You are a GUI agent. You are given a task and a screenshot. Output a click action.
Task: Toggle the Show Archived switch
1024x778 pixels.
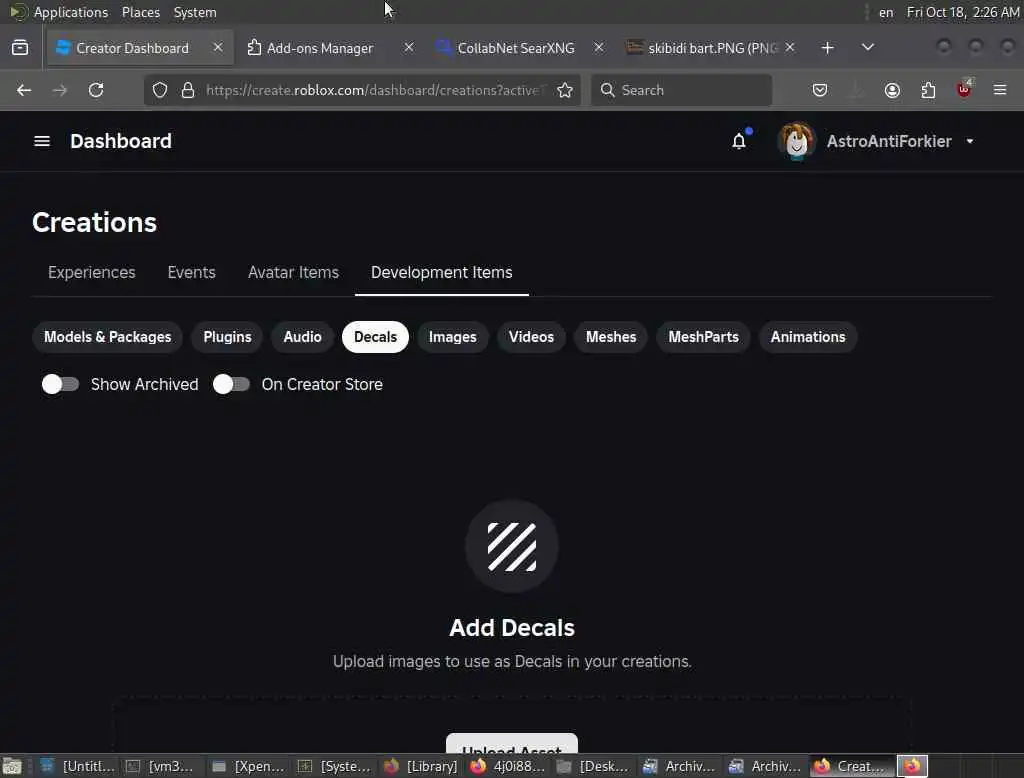click(60, 384)
